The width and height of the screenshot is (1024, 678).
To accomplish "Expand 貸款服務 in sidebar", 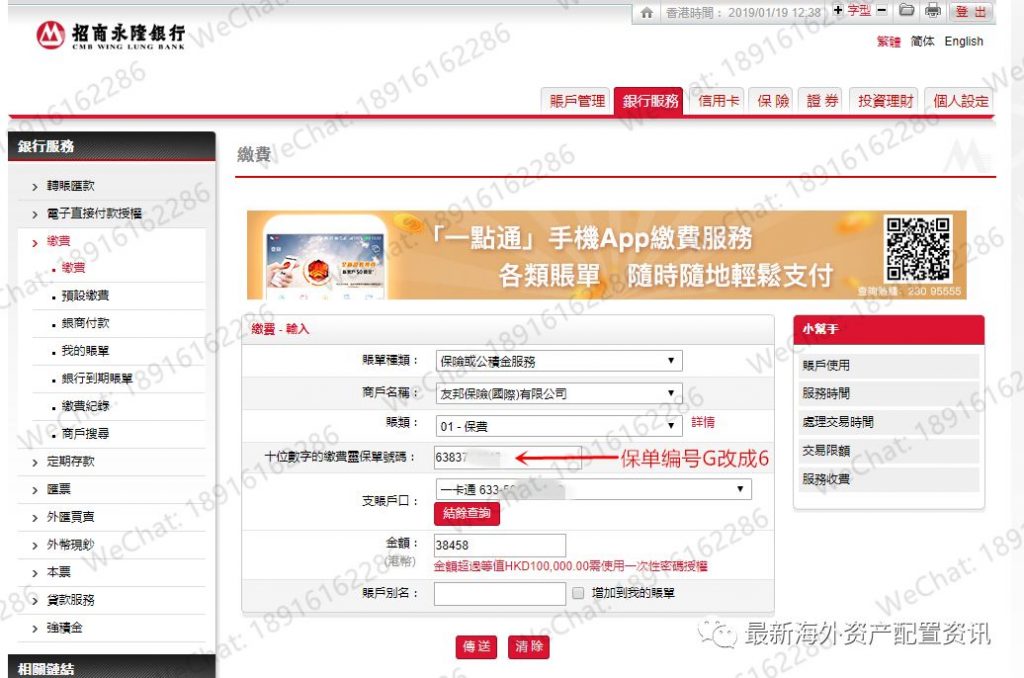I will (70, 600).
